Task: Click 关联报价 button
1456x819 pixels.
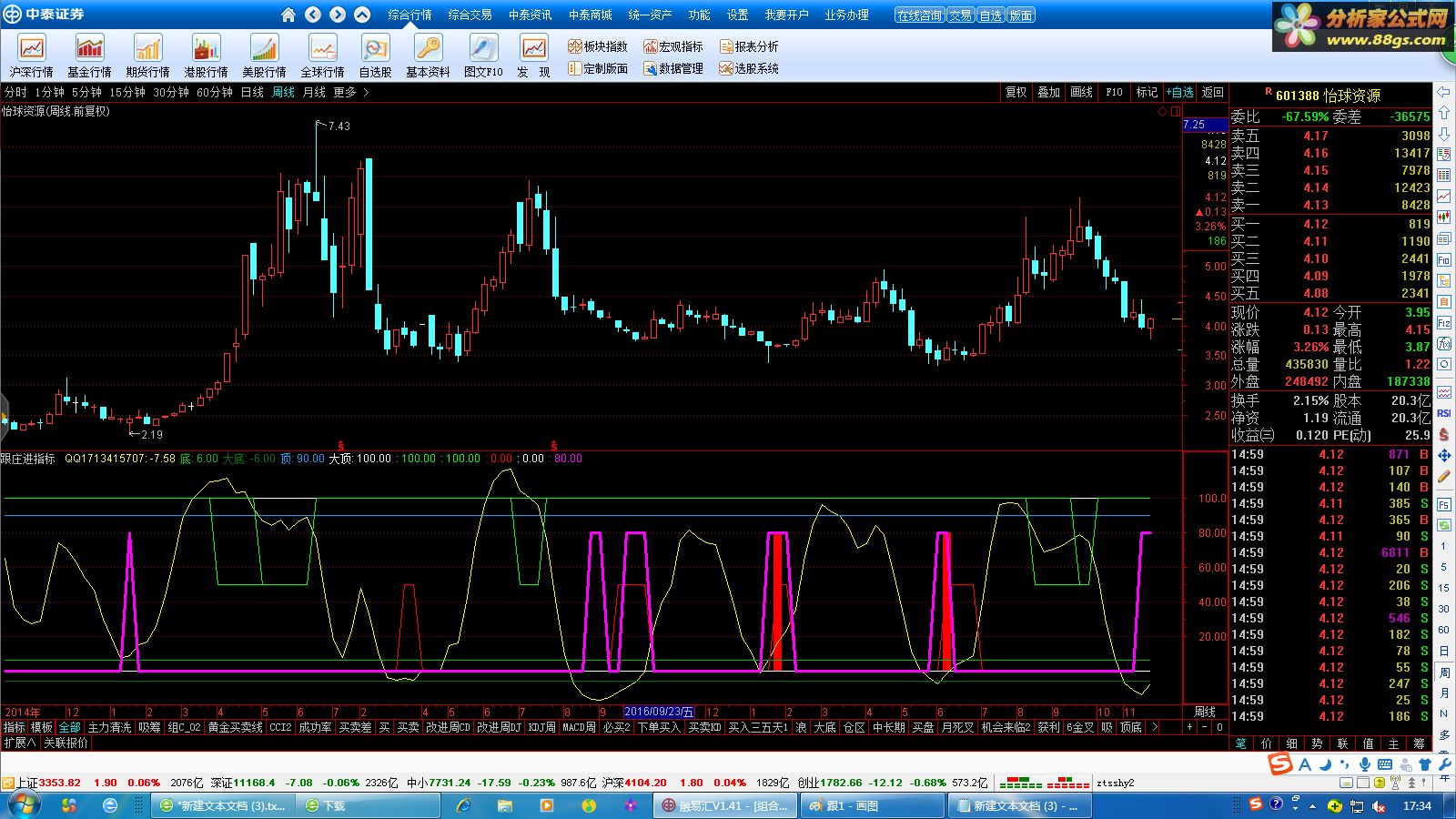Action: [66, 743]
